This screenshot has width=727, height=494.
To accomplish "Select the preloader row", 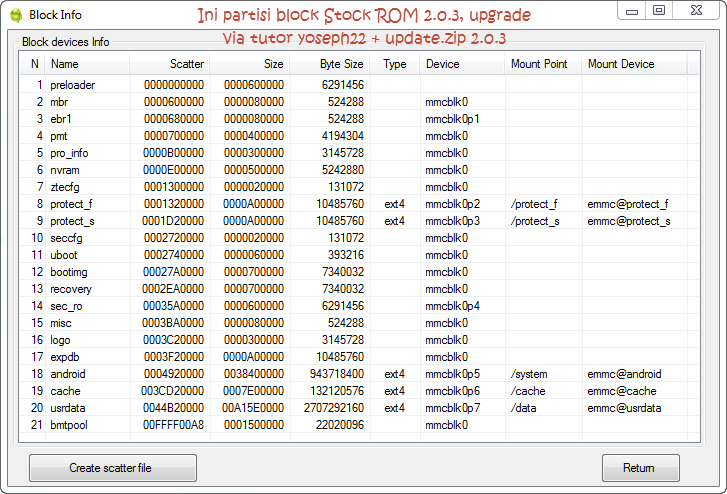I will [360, 85].
